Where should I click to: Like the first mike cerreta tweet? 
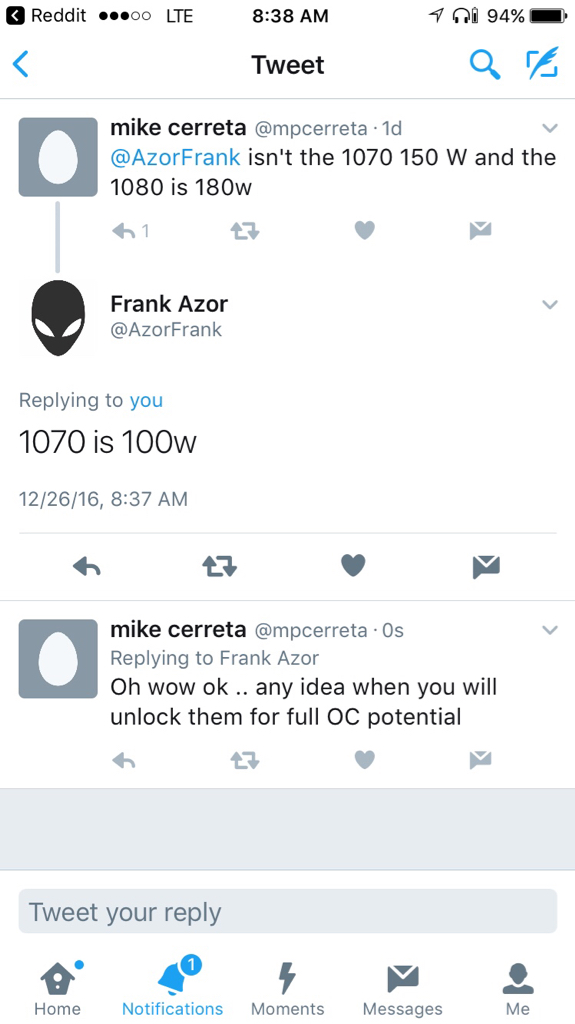(365, 230)
